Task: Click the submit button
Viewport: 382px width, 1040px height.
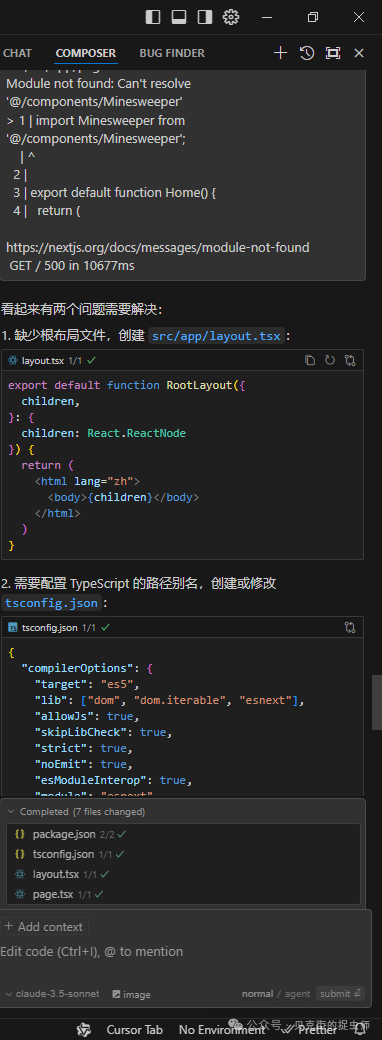Action: coord(340,994)
